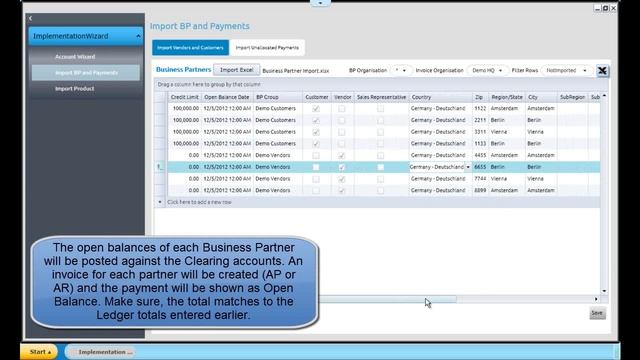The width and height of the screenshot is (640, 360).
Task: Open the Filter Rows NotImported dropdown
Action: click(x=566, y=70)
